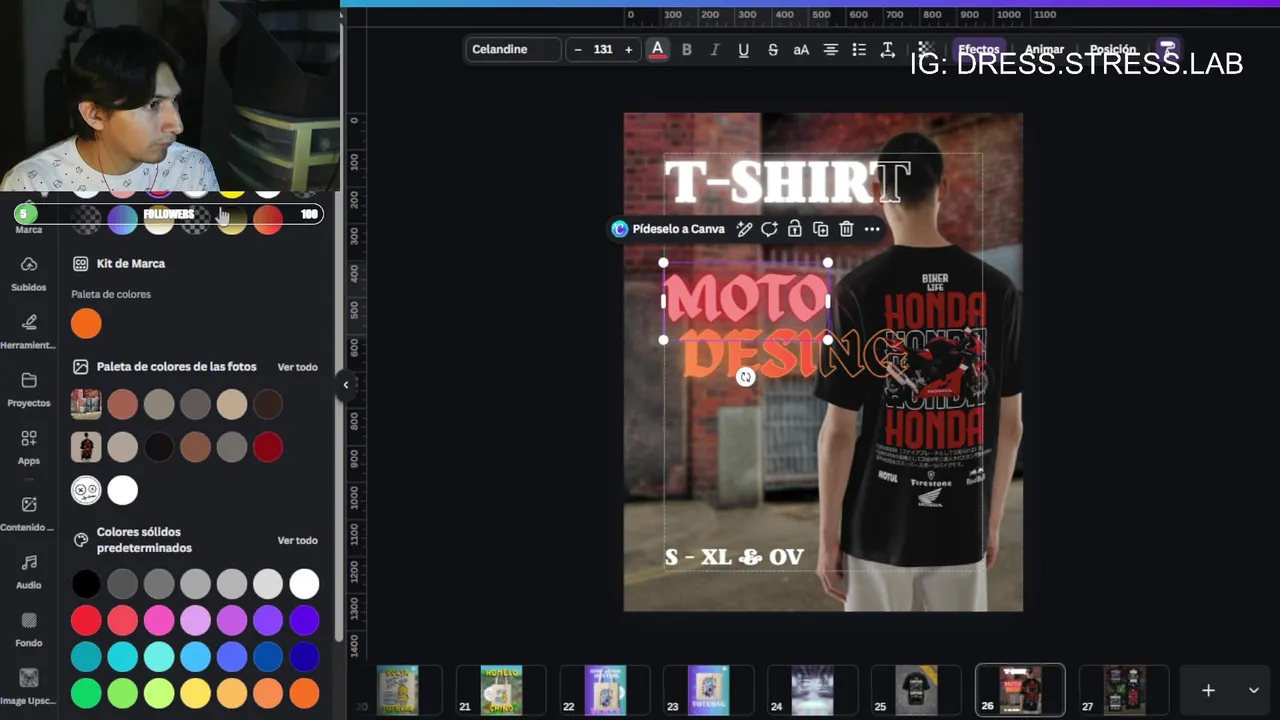Open the Posición panel
1280x720 pixels.
[x=1112, y=49]
